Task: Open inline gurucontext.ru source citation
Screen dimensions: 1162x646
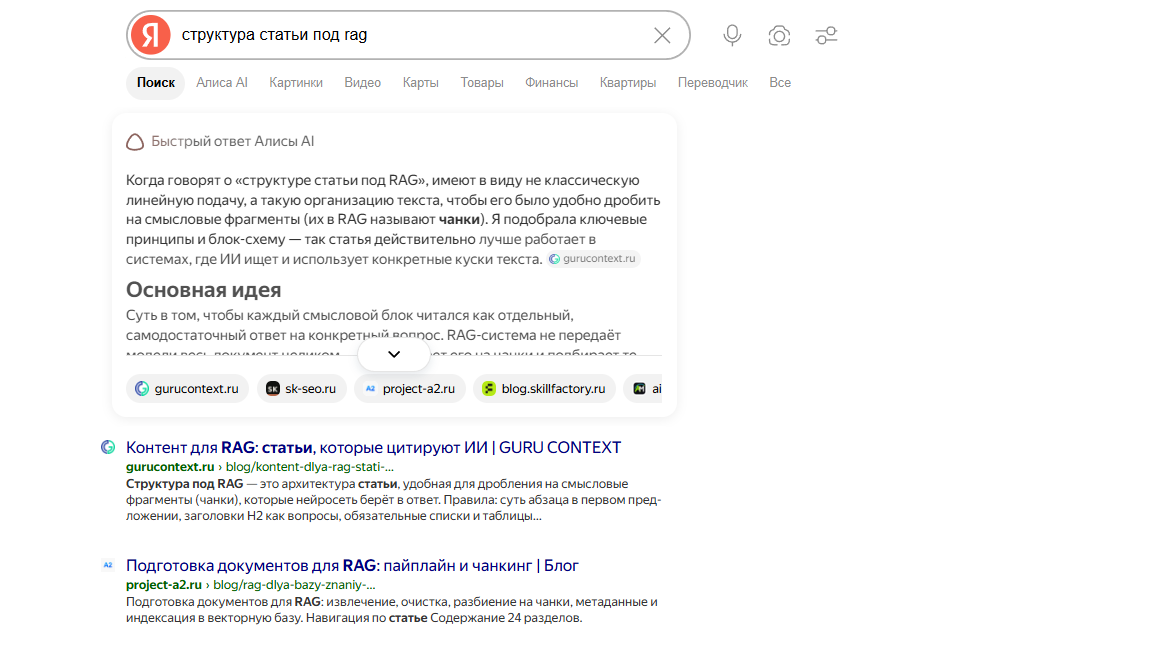Action: pyautogui.click(x=593, y=259)
